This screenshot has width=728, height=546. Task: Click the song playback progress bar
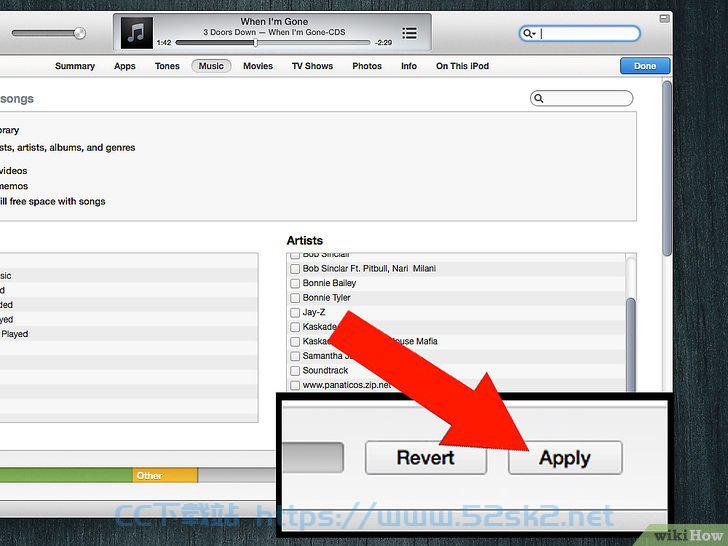[273, 43]
